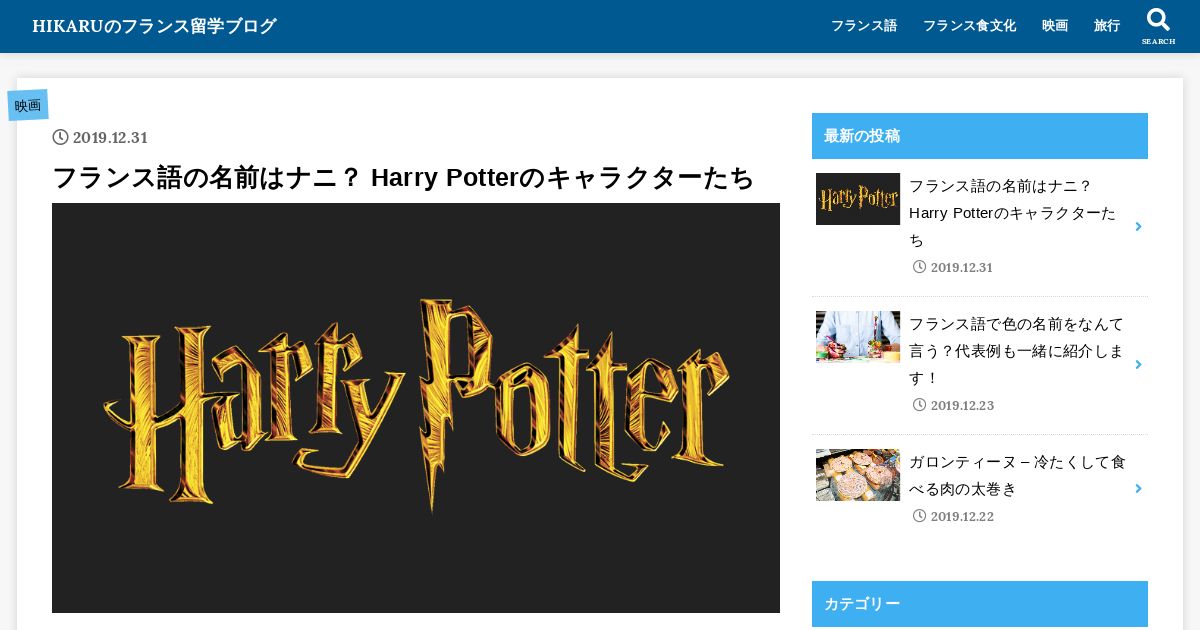Open the ガロンティーヌ post thumbnail

point(858,475)
